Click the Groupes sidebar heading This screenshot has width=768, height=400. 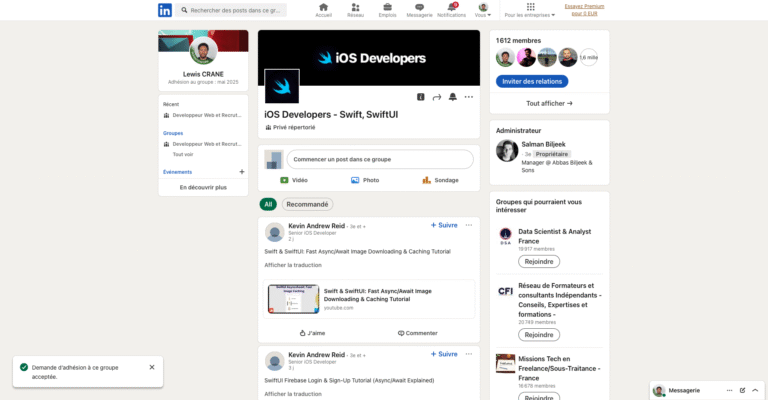(x=173, y=133)
